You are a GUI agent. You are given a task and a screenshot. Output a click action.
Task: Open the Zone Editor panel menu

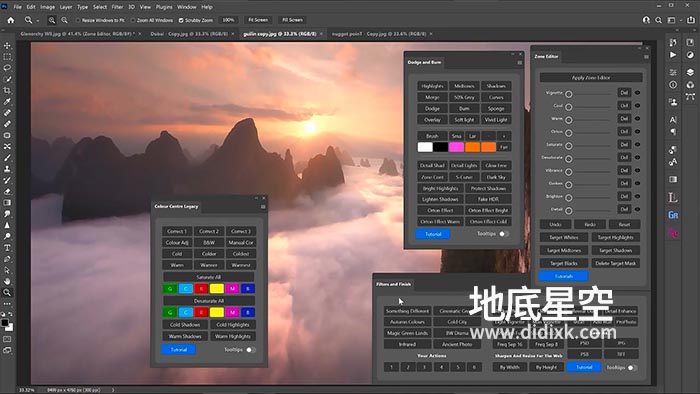click(x=646, y=57)
